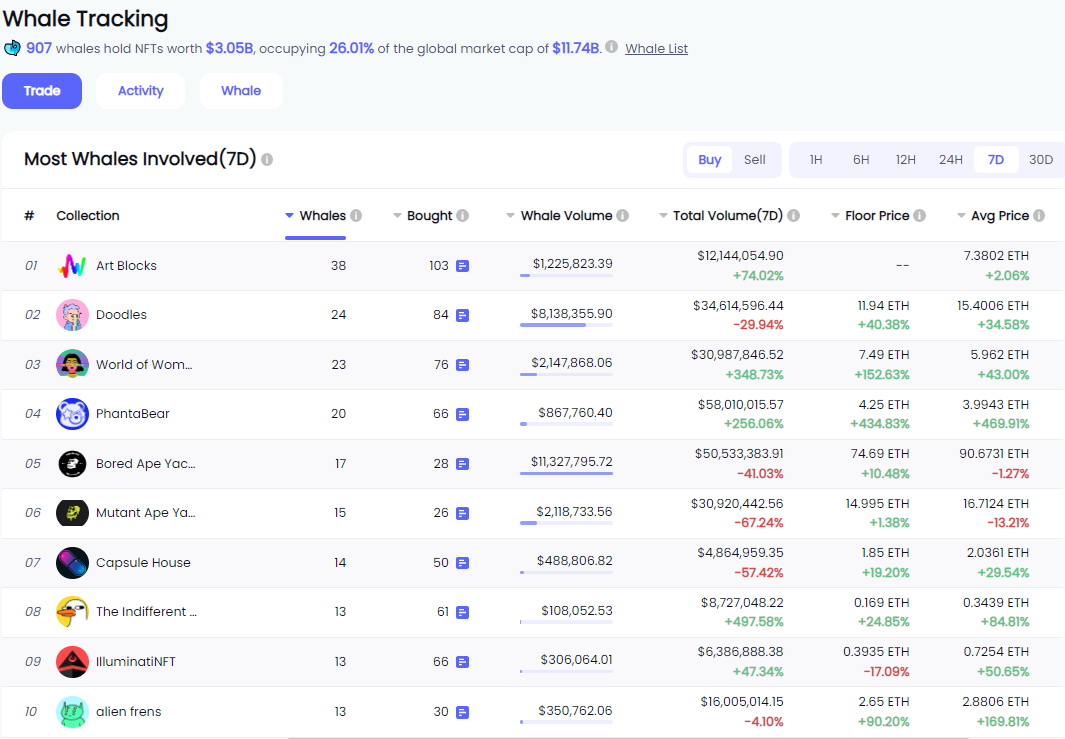
Task: Click Art Blocks total volume $12,144,054.90
Action: pyautogui.click(x=740, y=255)
